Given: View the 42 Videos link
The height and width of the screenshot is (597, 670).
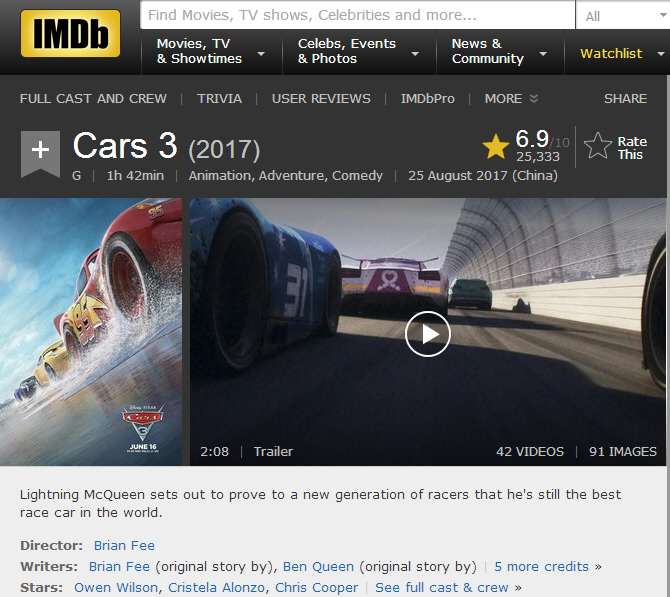Looking at the screenshot, I should point(530,451).
